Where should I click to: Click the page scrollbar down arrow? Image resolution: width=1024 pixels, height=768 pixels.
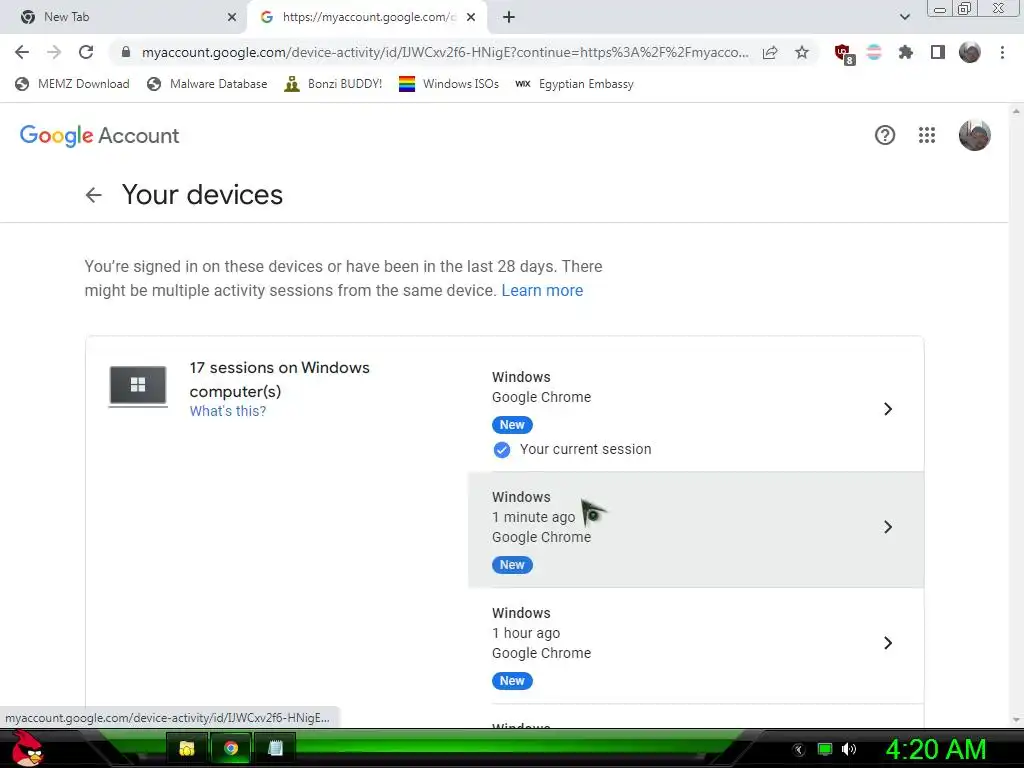tap(1016, 720)
